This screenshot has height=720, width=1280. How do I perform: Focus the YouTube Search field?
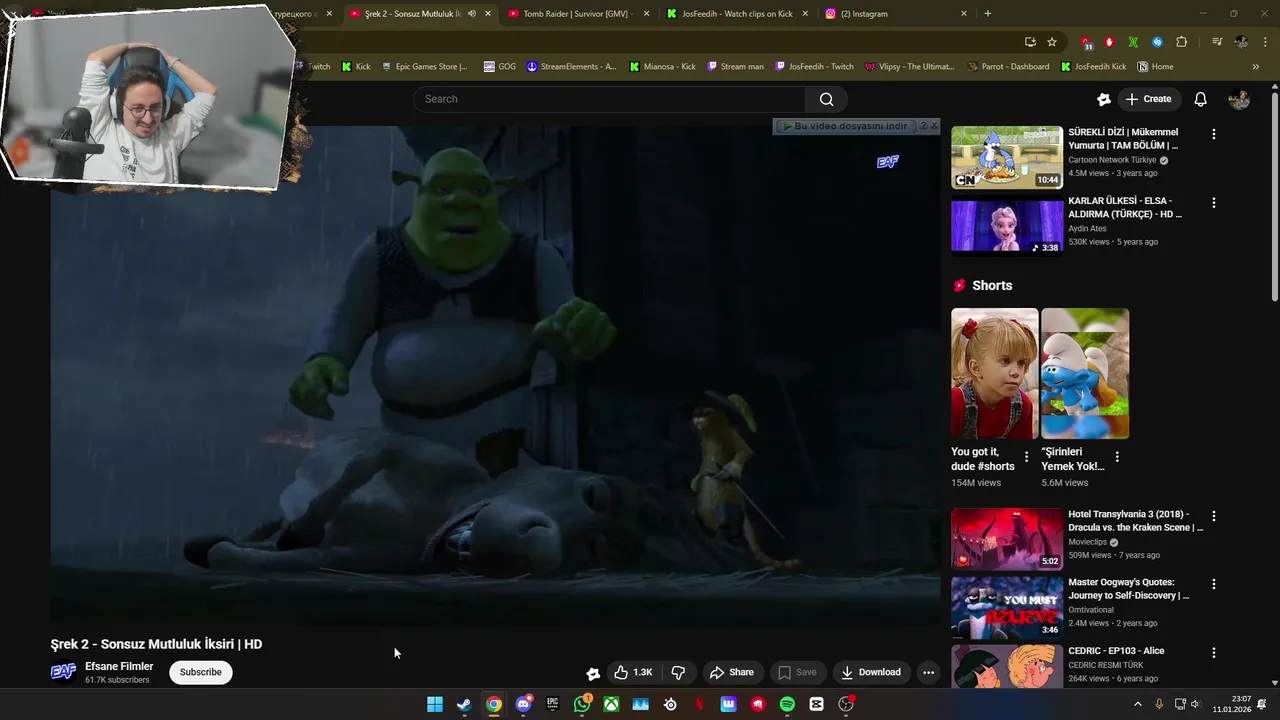coord(609,99)
